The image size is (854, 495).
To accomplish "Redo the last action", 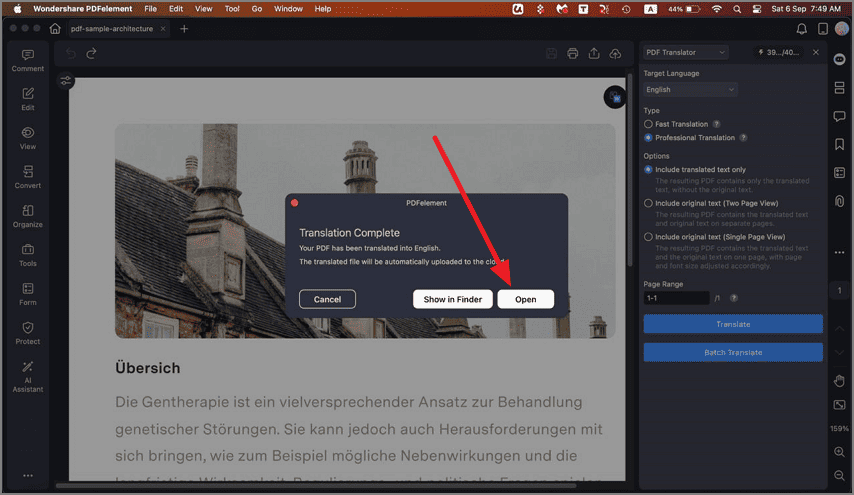I will coord(92,53).
